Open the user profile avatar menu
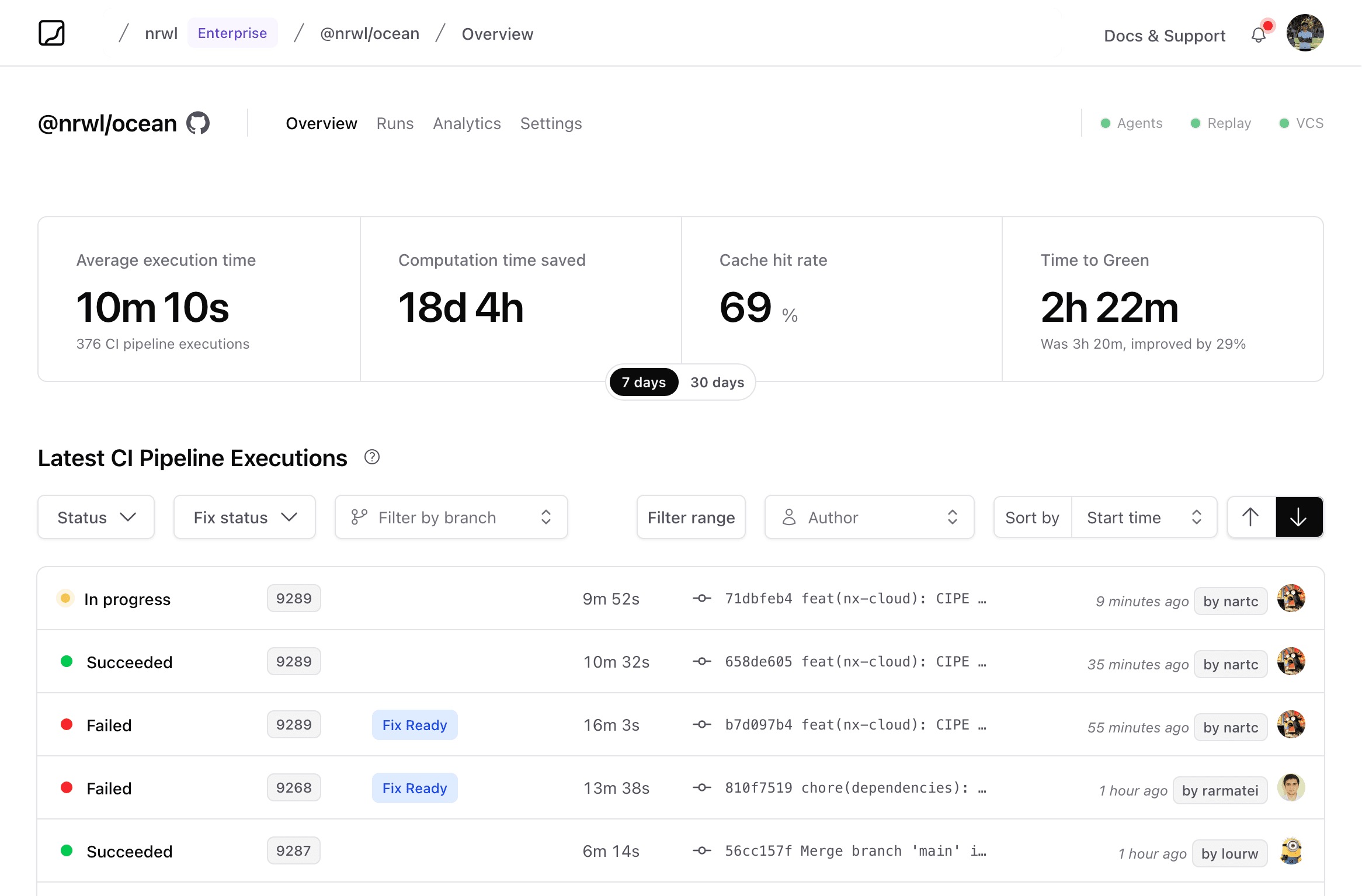Screen dimensions: 1362x896 click(x=1305, y=33)
